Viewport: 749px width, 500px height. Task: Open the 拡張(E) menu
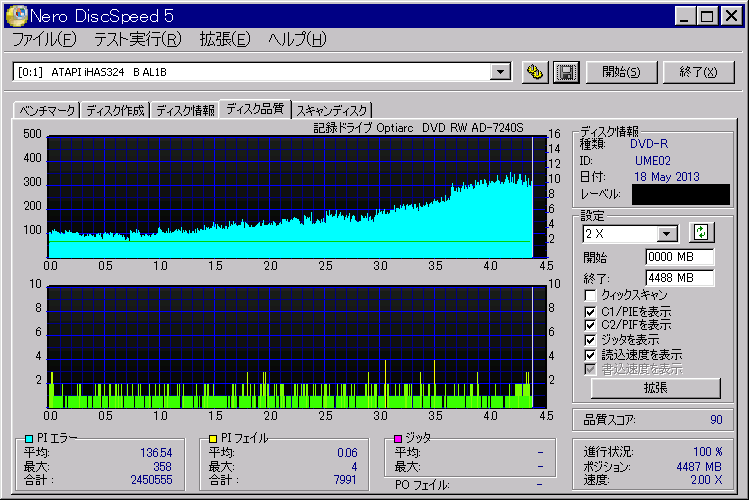pyautogui.click(x=225, y=39)
